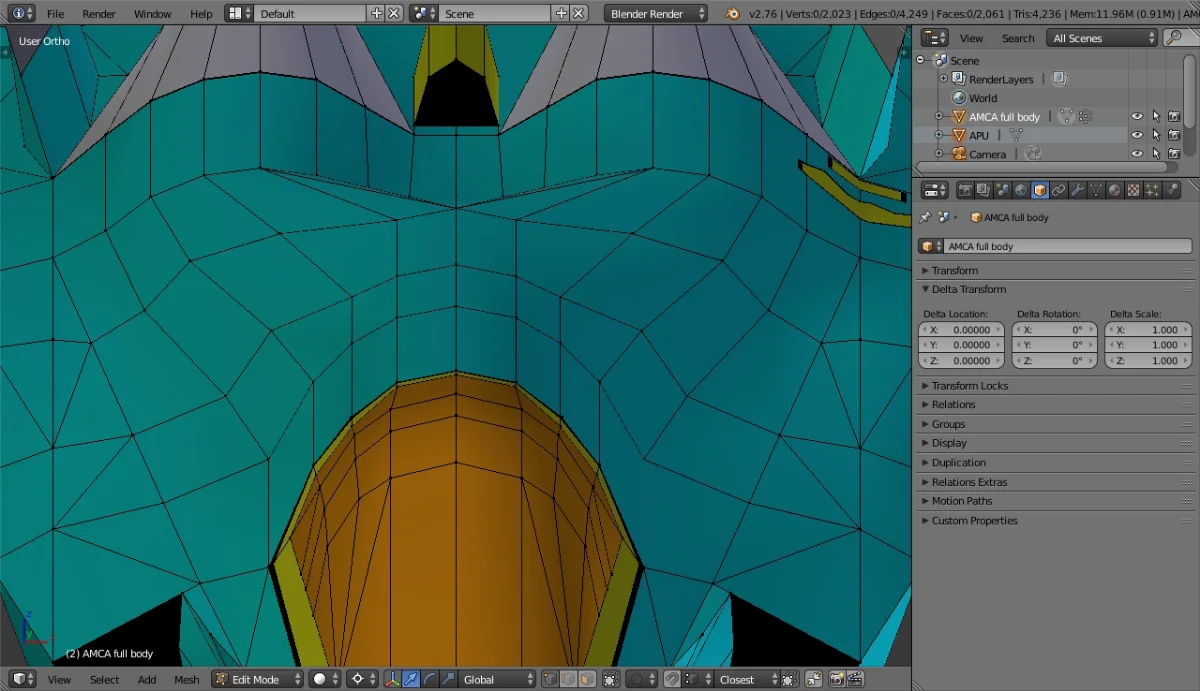
Task: Open the Closest snap target dropdown
Action: 748,679
